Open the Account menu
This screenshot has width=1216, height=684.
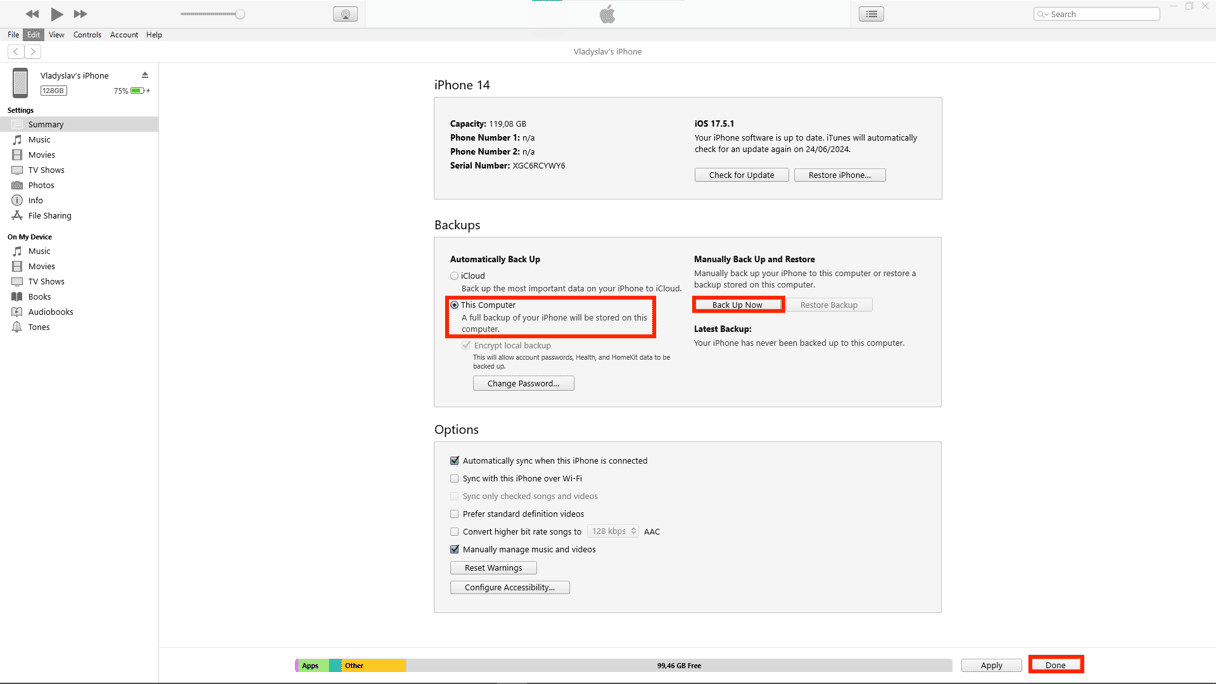124,35
